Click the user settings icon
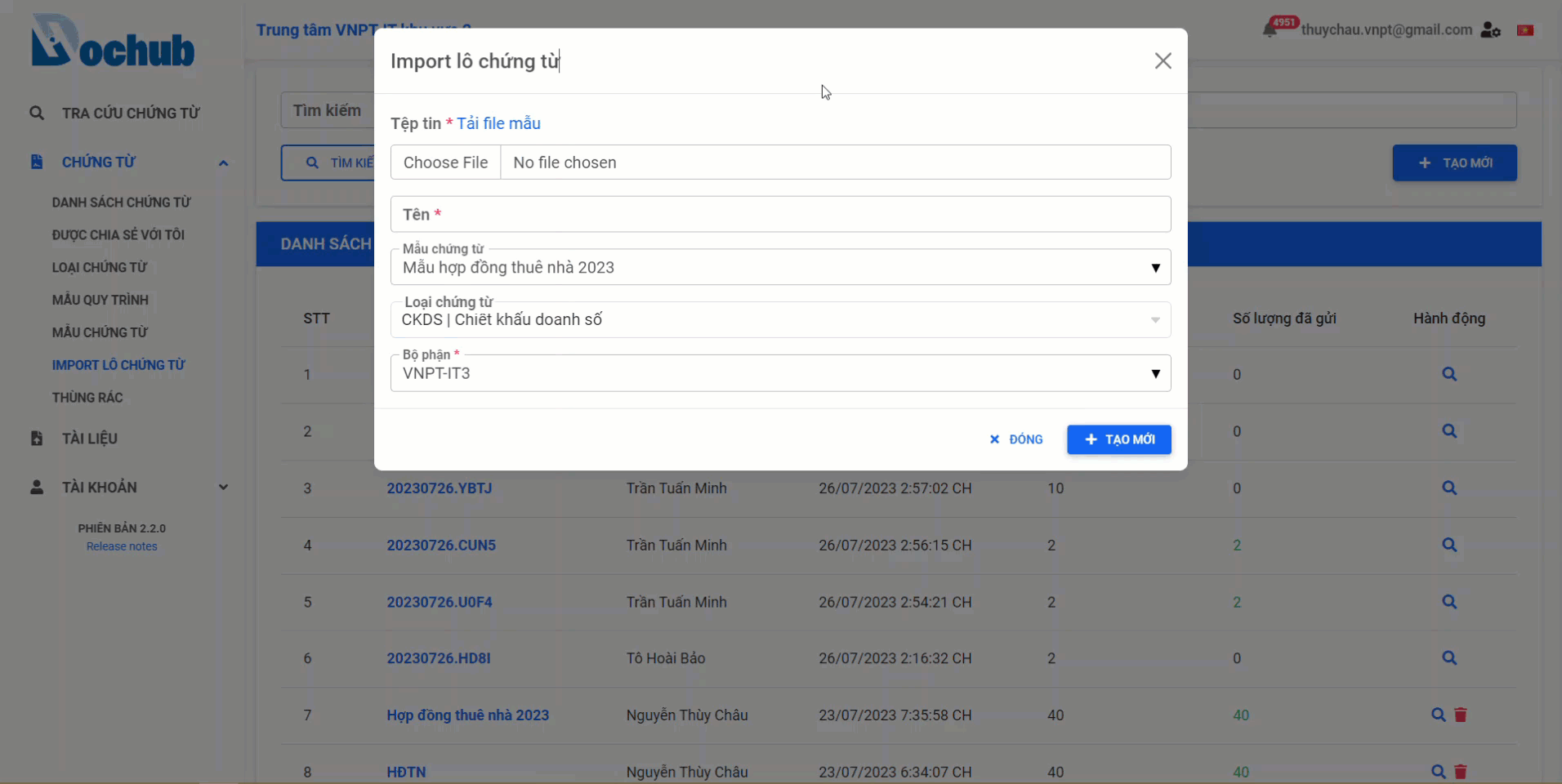This screenshot has width=1562, height=784. coord(1491,30)
